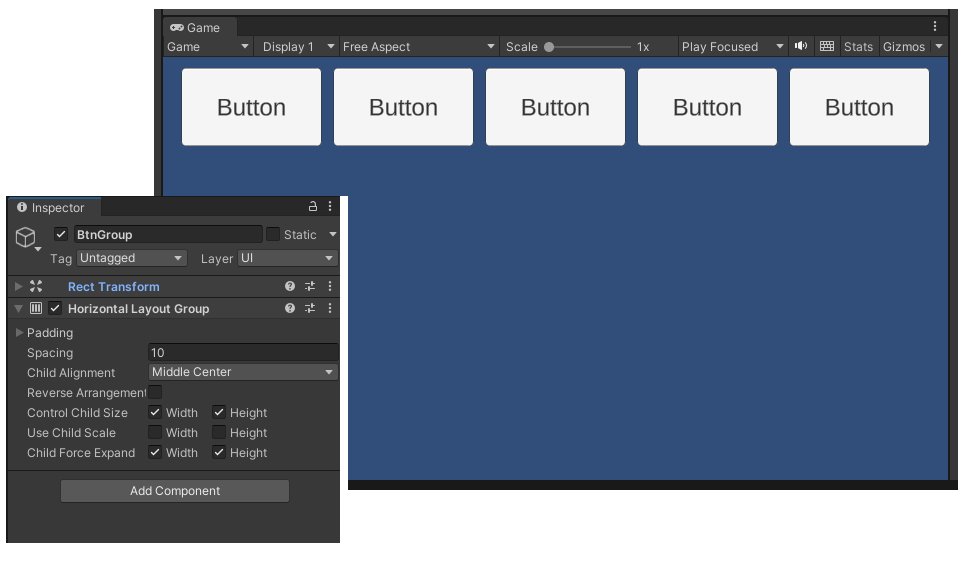Open Rect Transform preset settings icon
965x569 pixels.
coord(310,286)
